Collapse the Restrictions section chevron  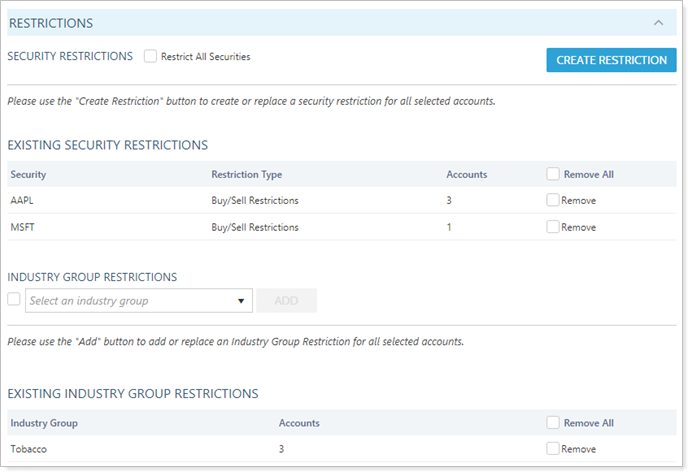tap(657, 22)
